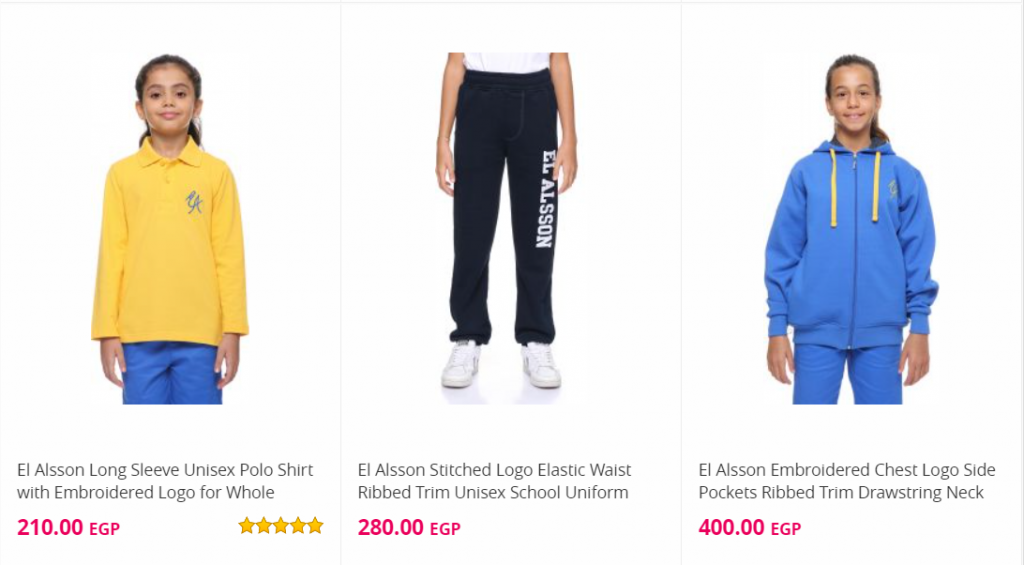The width and height of the screenshot is (1024, 565).
Task: Click the blue shorts in polo photo
Action: (x=171, y=373)
